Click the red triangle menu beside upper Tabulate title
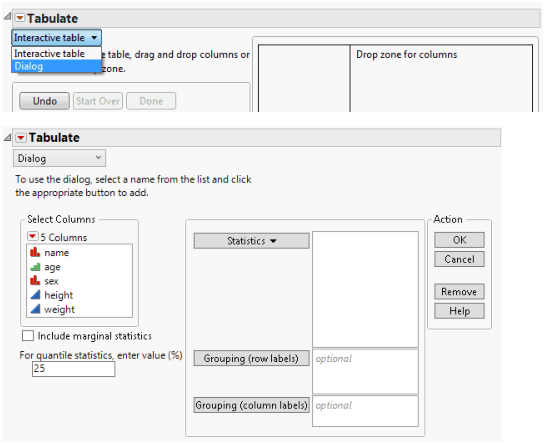 [x=20, y=18]
